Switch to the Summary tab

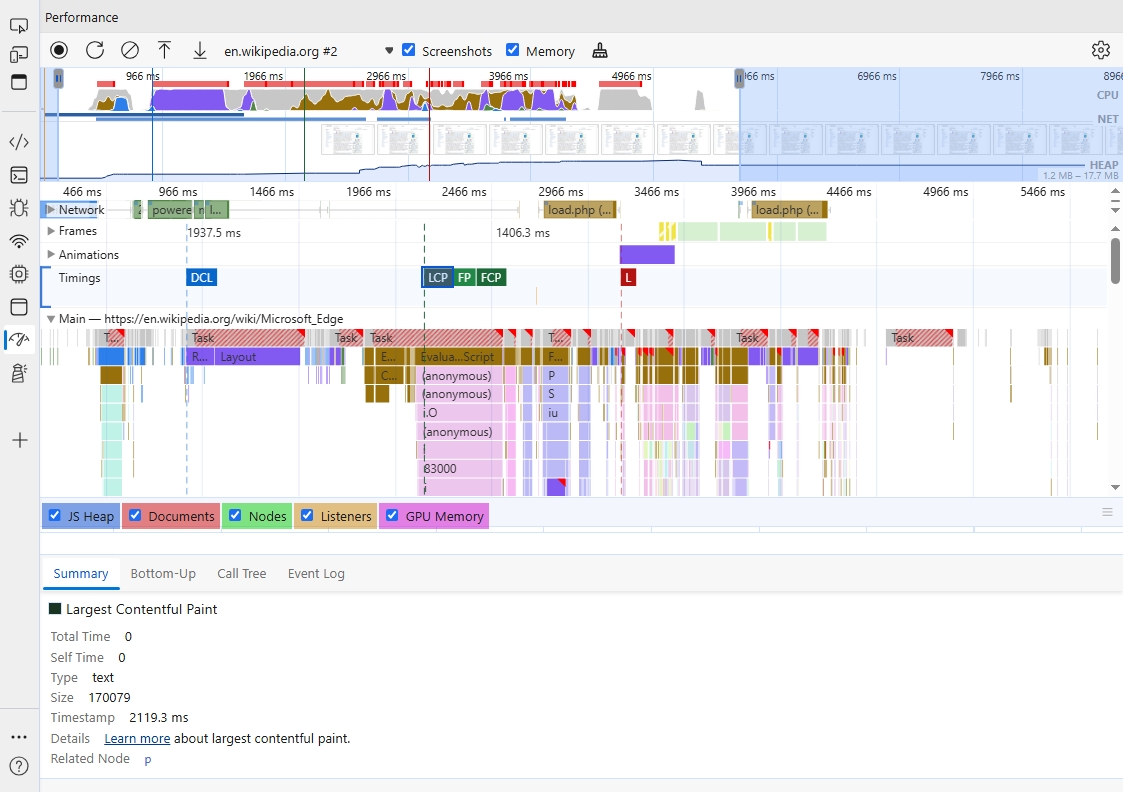pyautogui.click(x=81, y=574)
